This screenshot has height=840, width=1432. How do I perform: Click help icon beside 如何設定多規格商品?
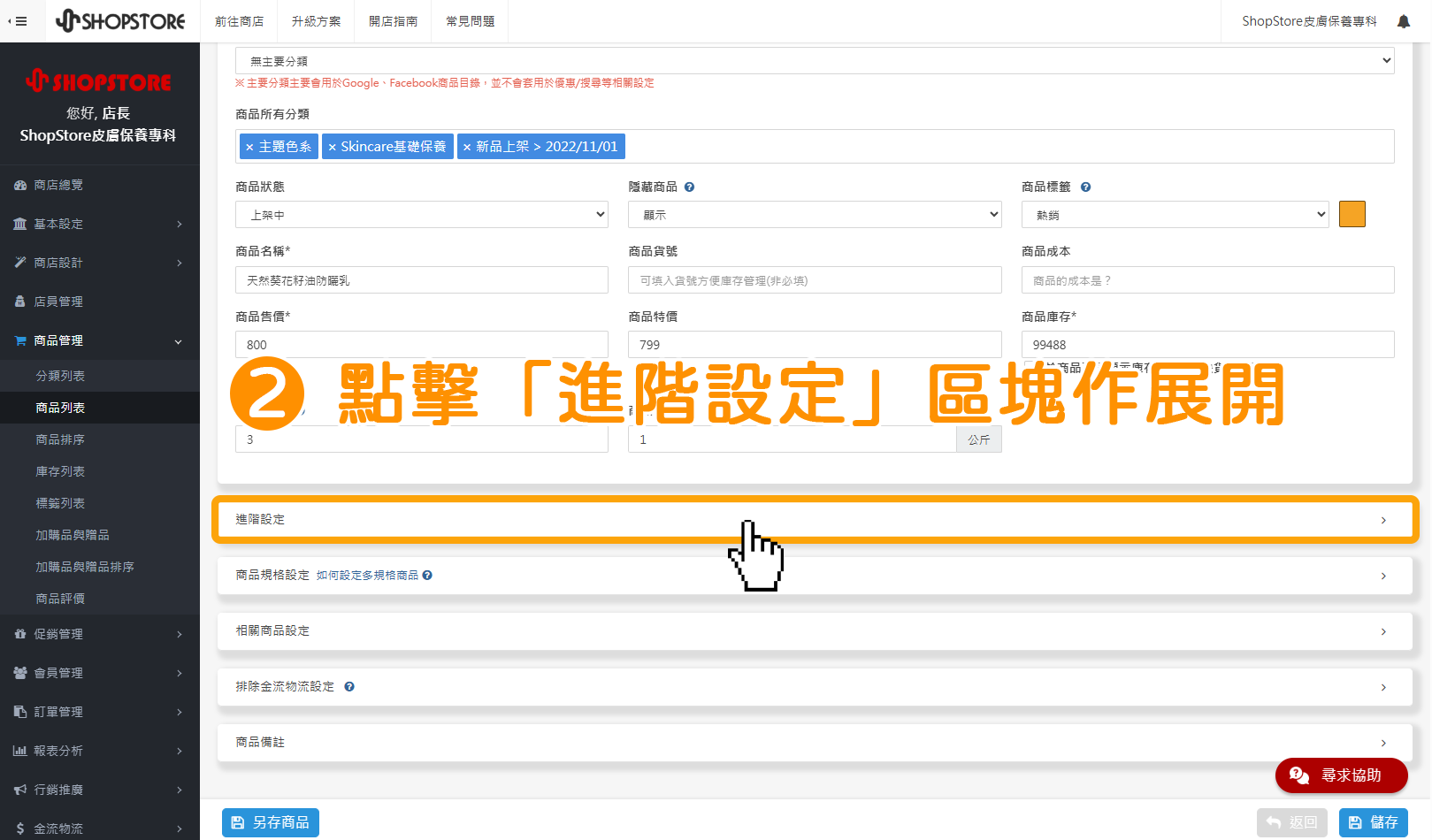427,575
